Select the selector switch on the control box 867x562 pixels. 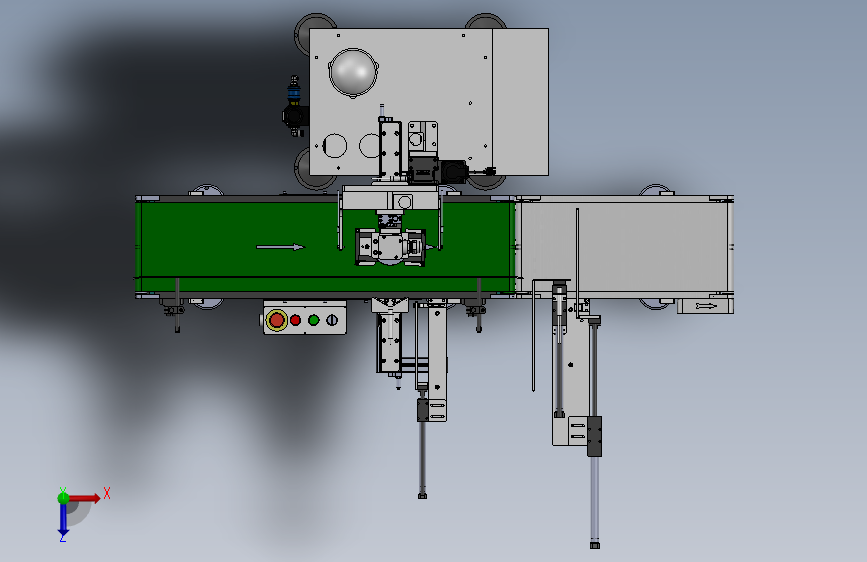[332, 320]
